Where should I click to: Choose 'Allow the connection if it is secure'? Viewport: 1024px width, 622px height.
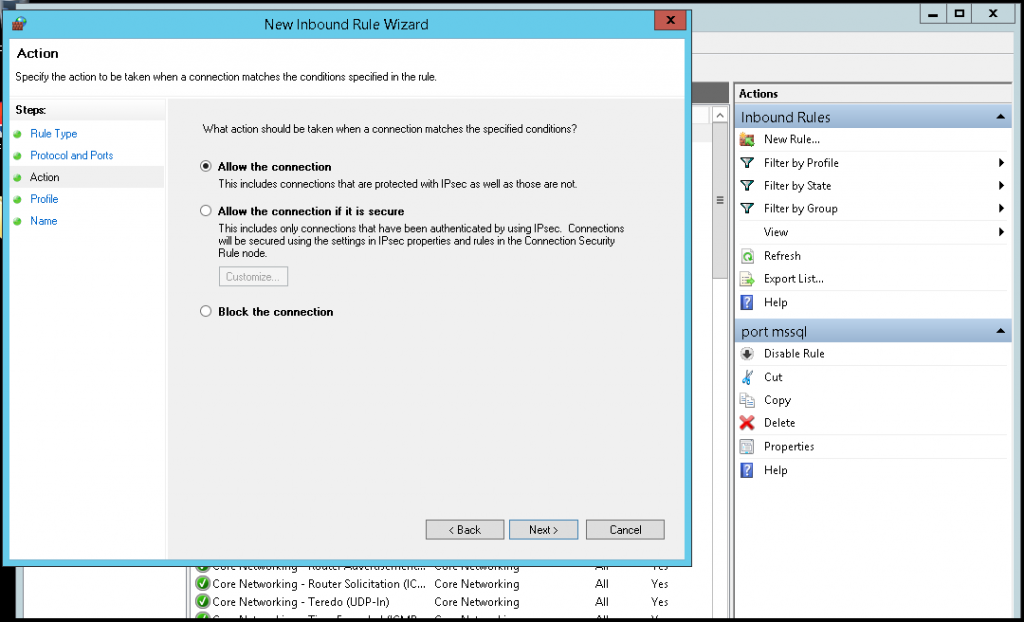[x=206, y=212]
